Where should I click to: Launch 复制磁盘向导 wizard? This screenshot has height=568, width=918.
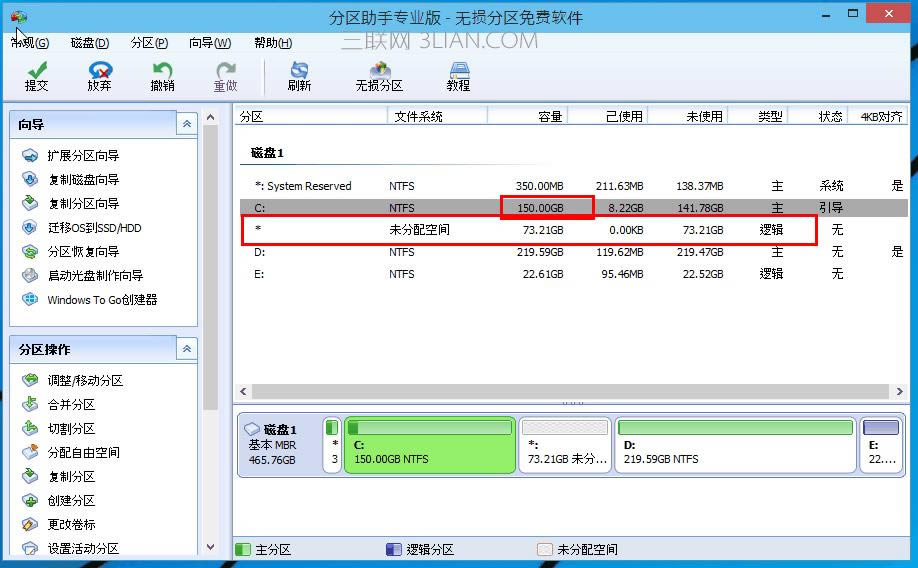point(70,180)
